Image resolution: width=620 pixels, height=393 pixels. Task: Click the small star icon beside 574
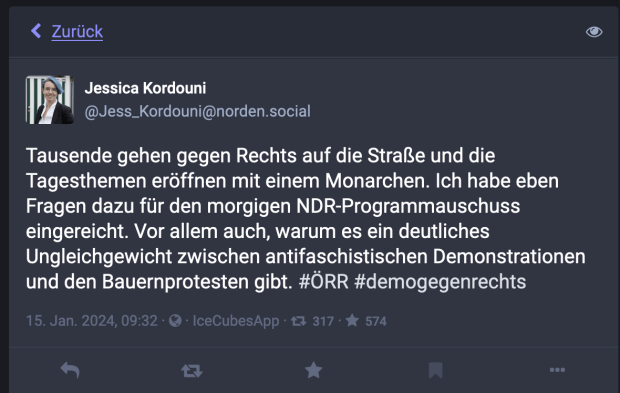pyautogui.click(x=352, y=320)
